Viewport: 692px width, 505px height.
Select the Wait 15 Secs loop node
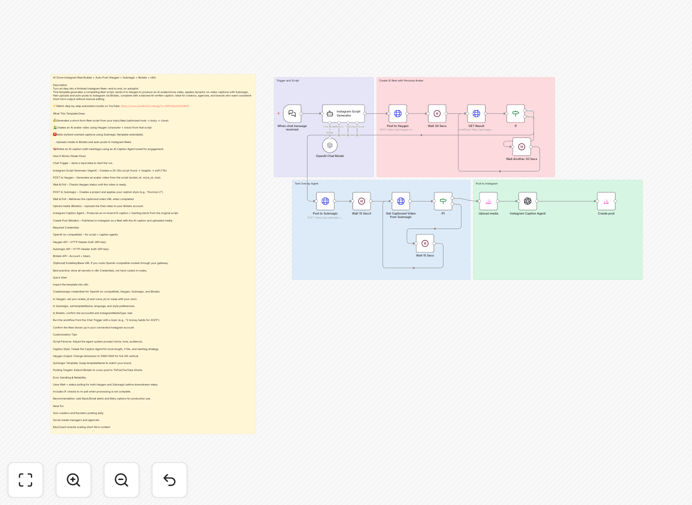(x=425, y=243)
